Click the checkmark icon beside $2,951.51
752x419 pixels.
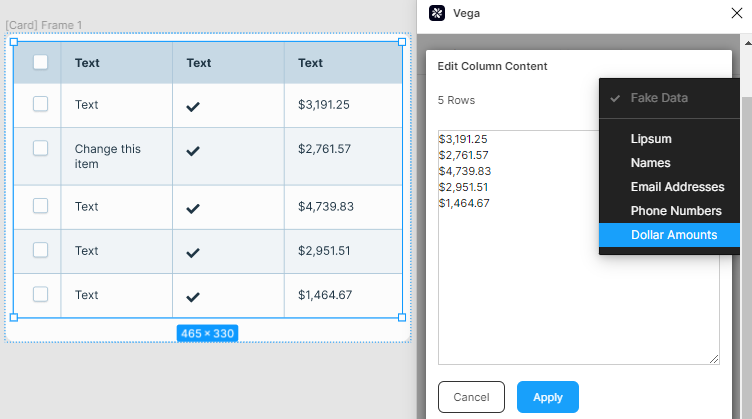tap(193, 253)
